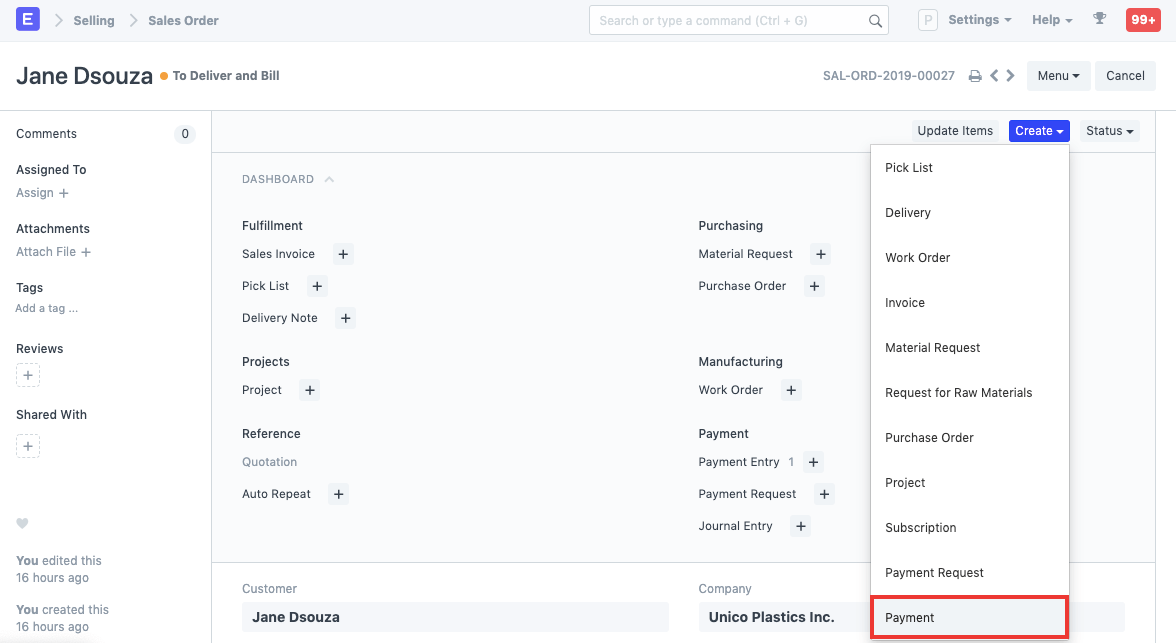Go to next document arrow
The image size is (1176, 643).
(1010, 76)
